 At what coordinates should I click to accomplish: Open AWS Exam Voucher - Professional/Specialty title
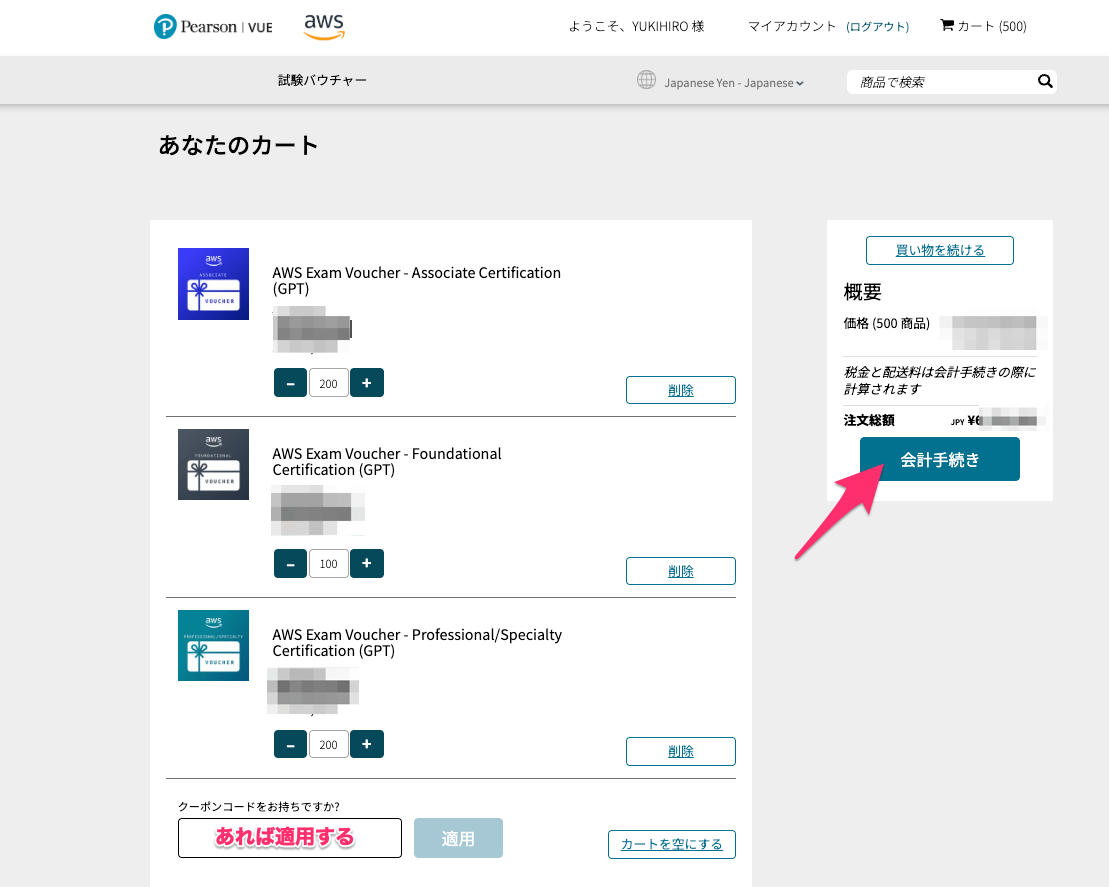tap(417, 642)
